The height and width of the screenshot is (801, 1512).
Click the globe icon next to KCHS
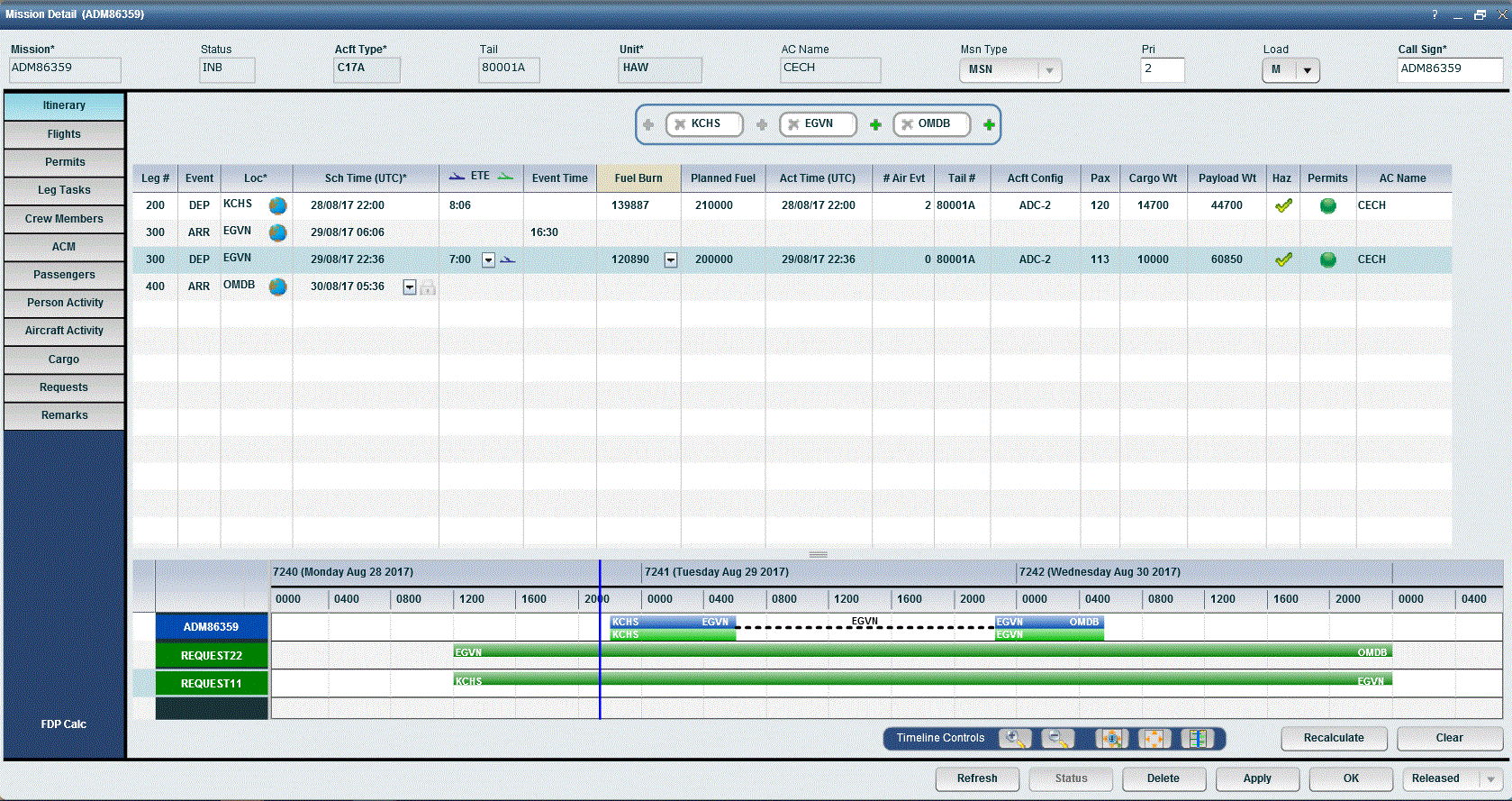pyautogui.click(x=277, y=205)
